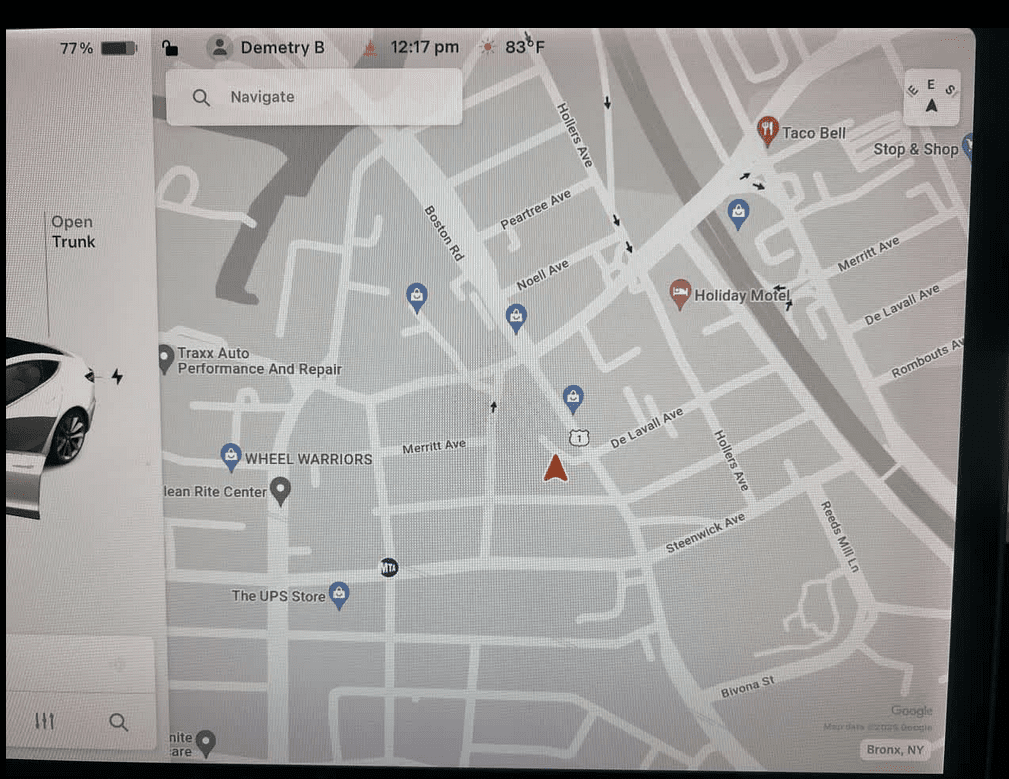Screen dimensions: 1009x779
Task: Tap the search magnifier in bottom bar
Action: coord(118,722)
